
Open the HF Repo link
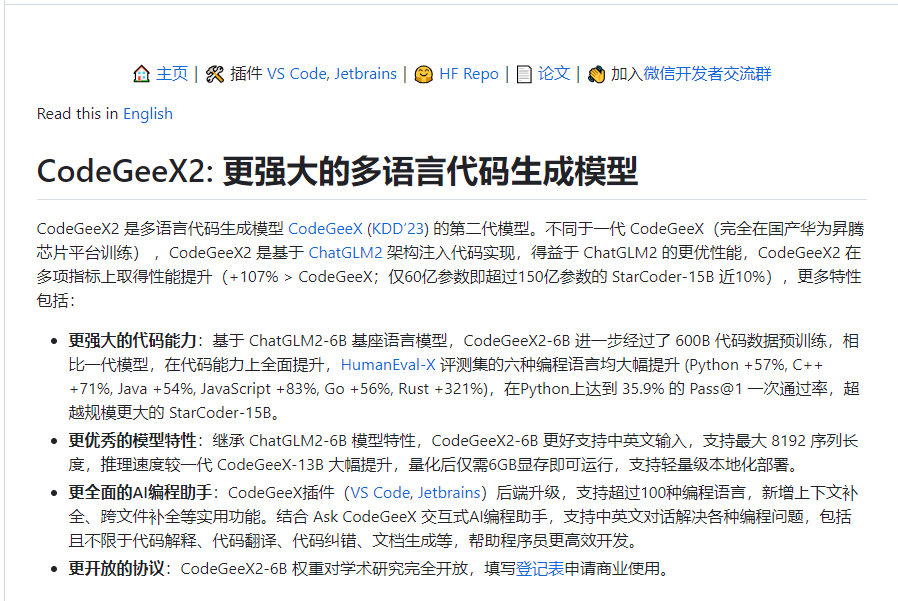[x=468, y=74]
